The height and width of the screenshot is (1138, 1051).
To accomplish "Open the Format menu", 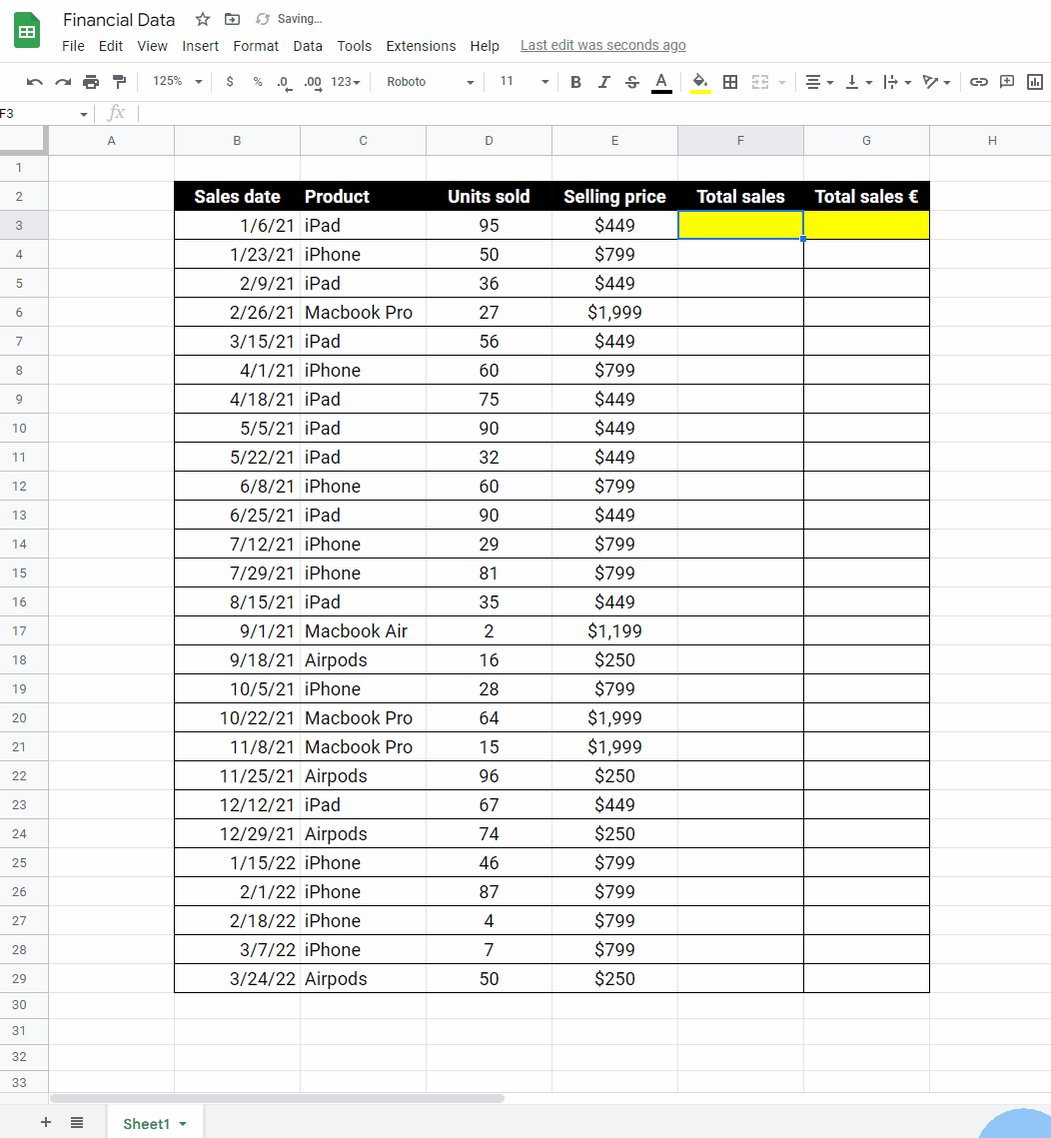I will 255,46.
